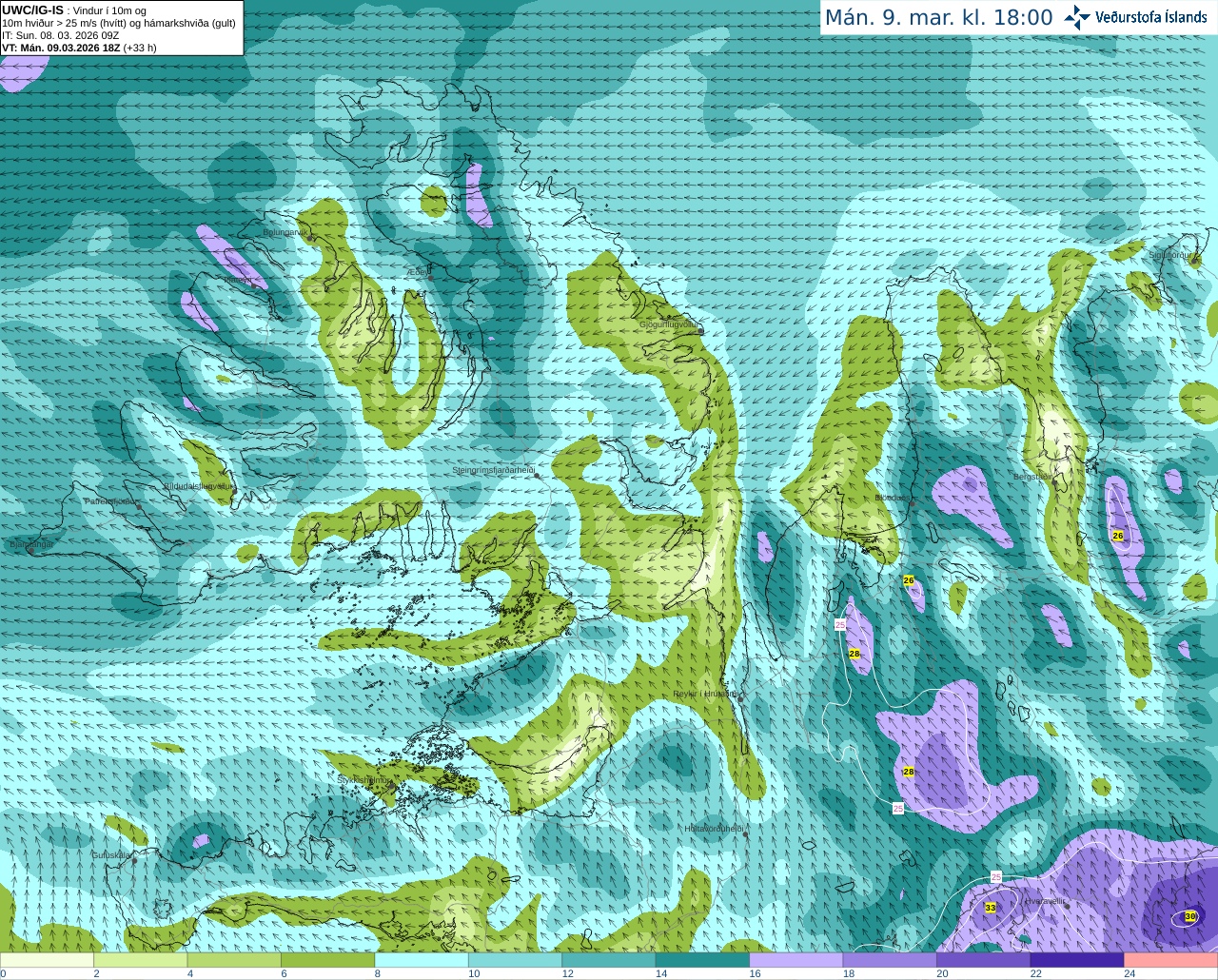Image resolution: width=1218 pixels, height=980 pixels.
Task: Pick the 20–22 dark purple legend swatch
Action: pos(984,960)
